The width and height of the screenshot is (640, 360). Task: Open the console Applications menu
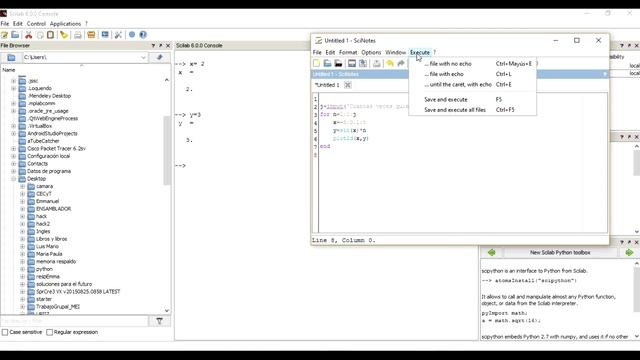(x=65, y=24)
